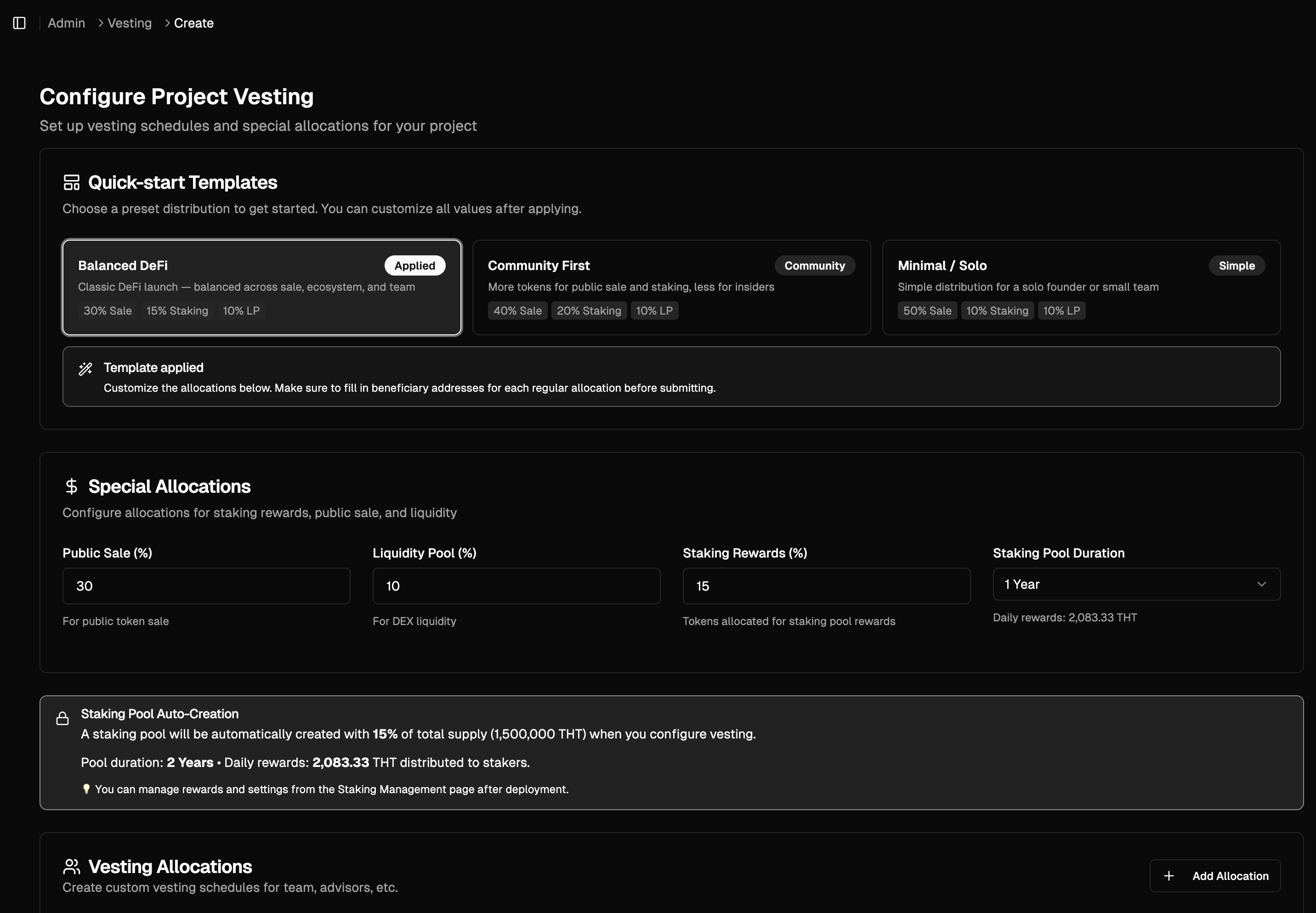
Task: Click the lightbulb tip icon
Action: (86, 789)
